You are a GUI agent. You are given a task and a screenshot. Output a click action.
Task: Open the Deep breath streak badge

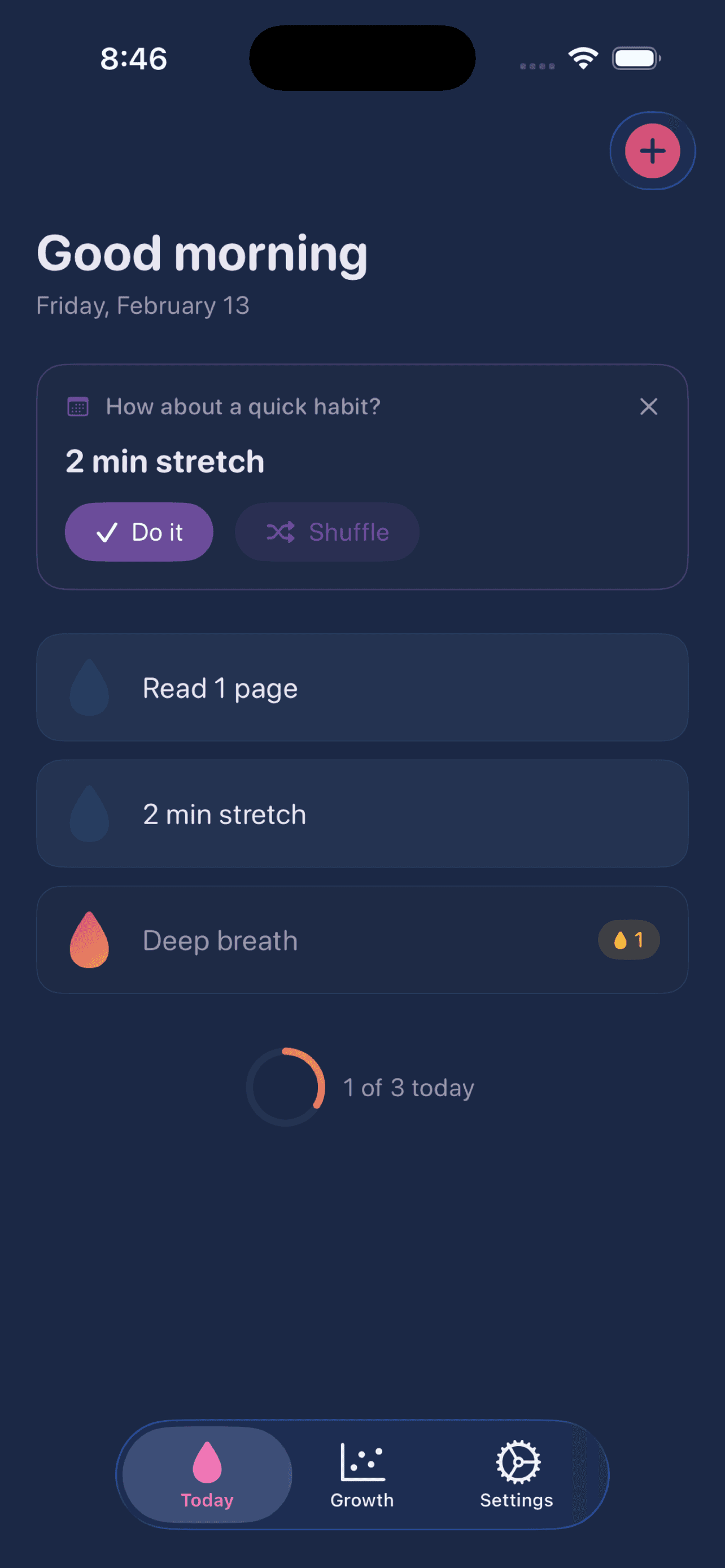[x=628, y=939]
